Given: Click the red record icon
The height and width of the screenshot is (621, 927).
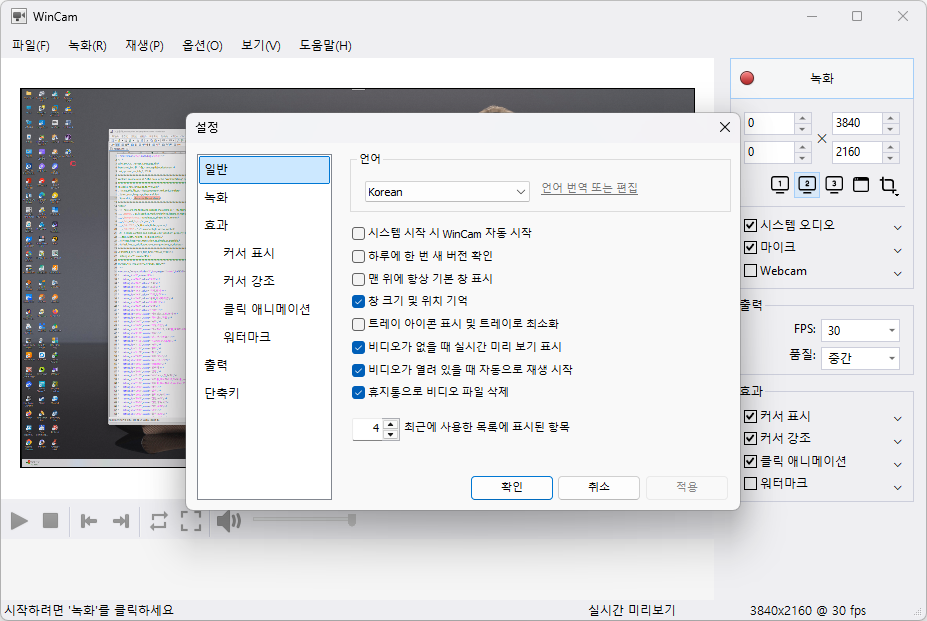Looking at the screenshot, I should tap(747, 78).
